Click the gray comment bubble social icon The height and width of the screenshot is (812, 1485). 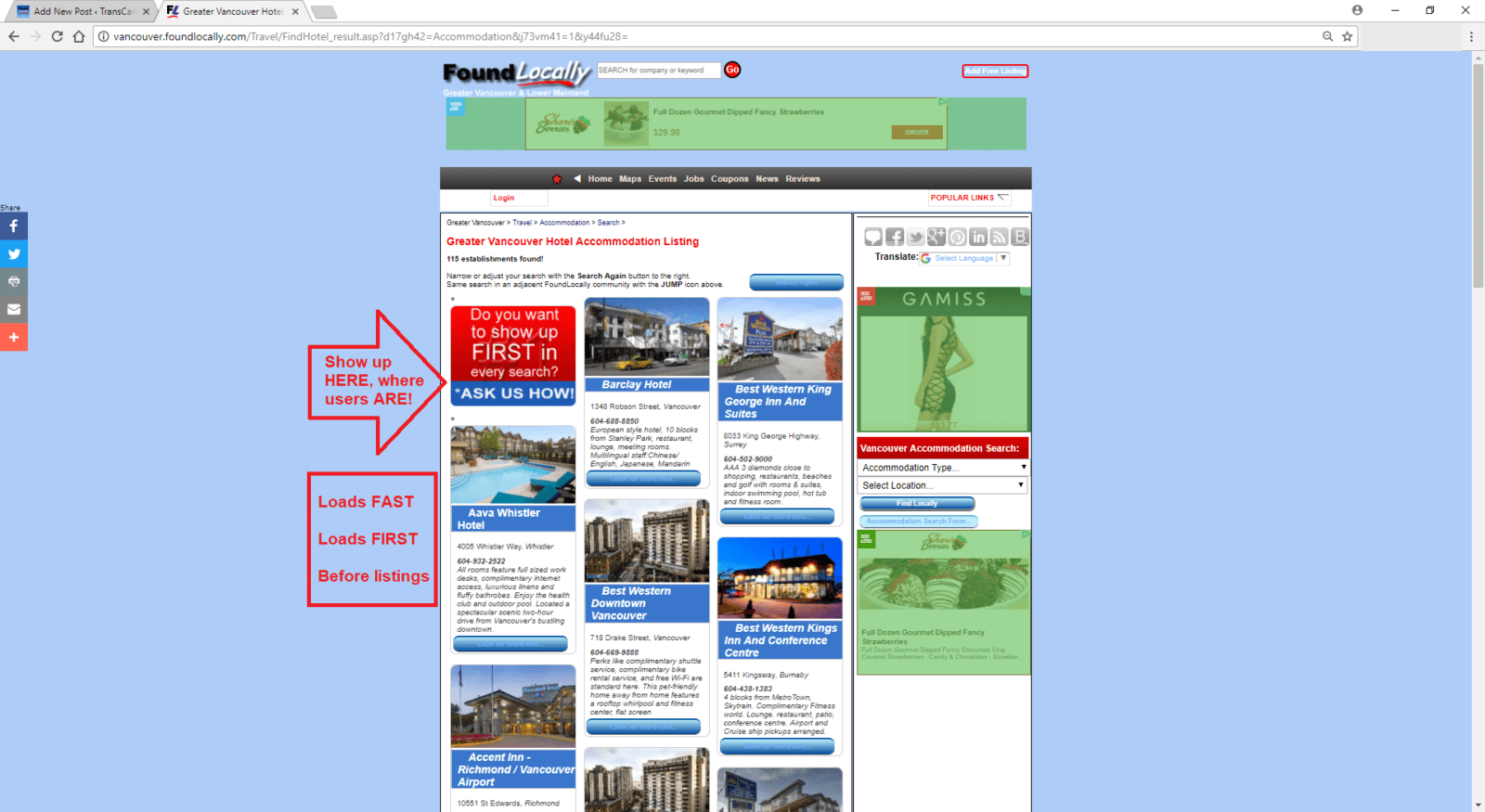873,237
